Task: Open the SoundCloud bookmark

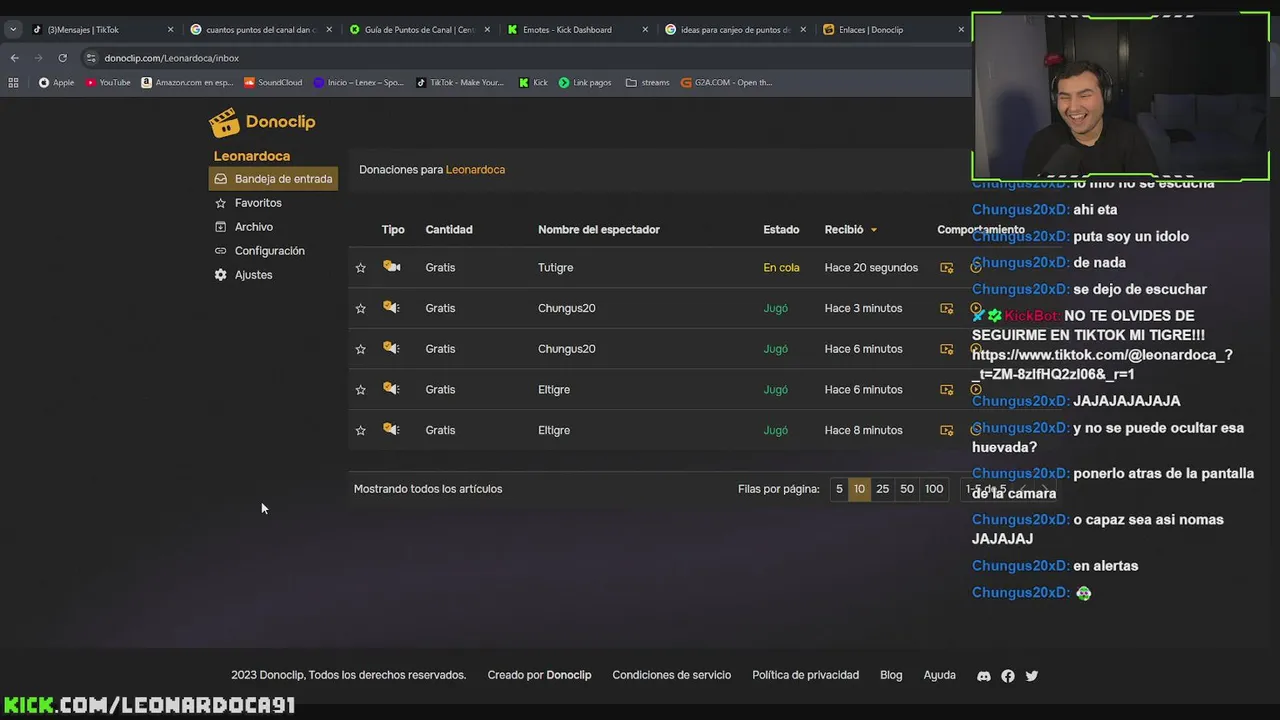Action: (x=273, y=83)
